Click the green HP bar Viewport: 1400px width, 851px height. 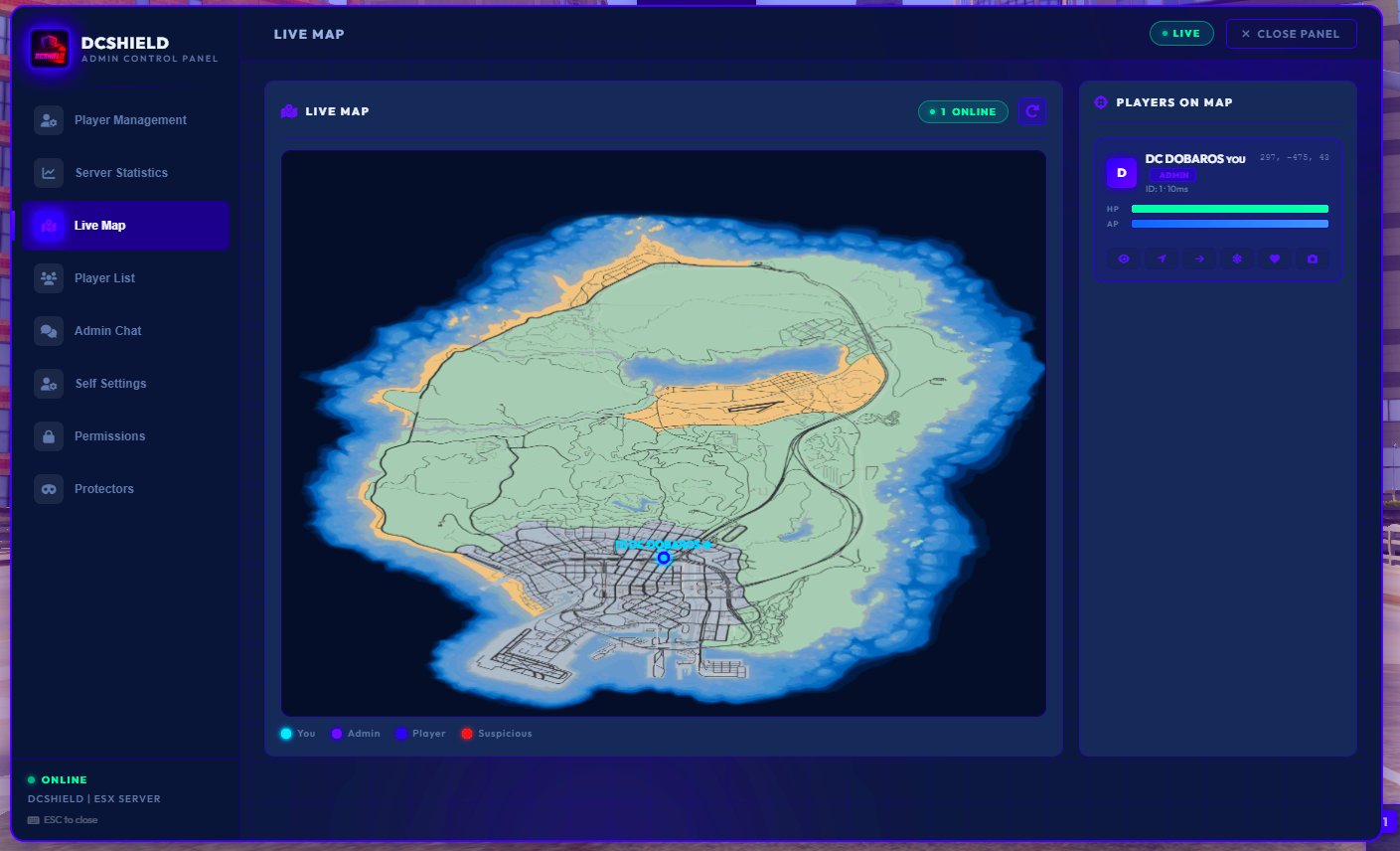click(1230, 209)
